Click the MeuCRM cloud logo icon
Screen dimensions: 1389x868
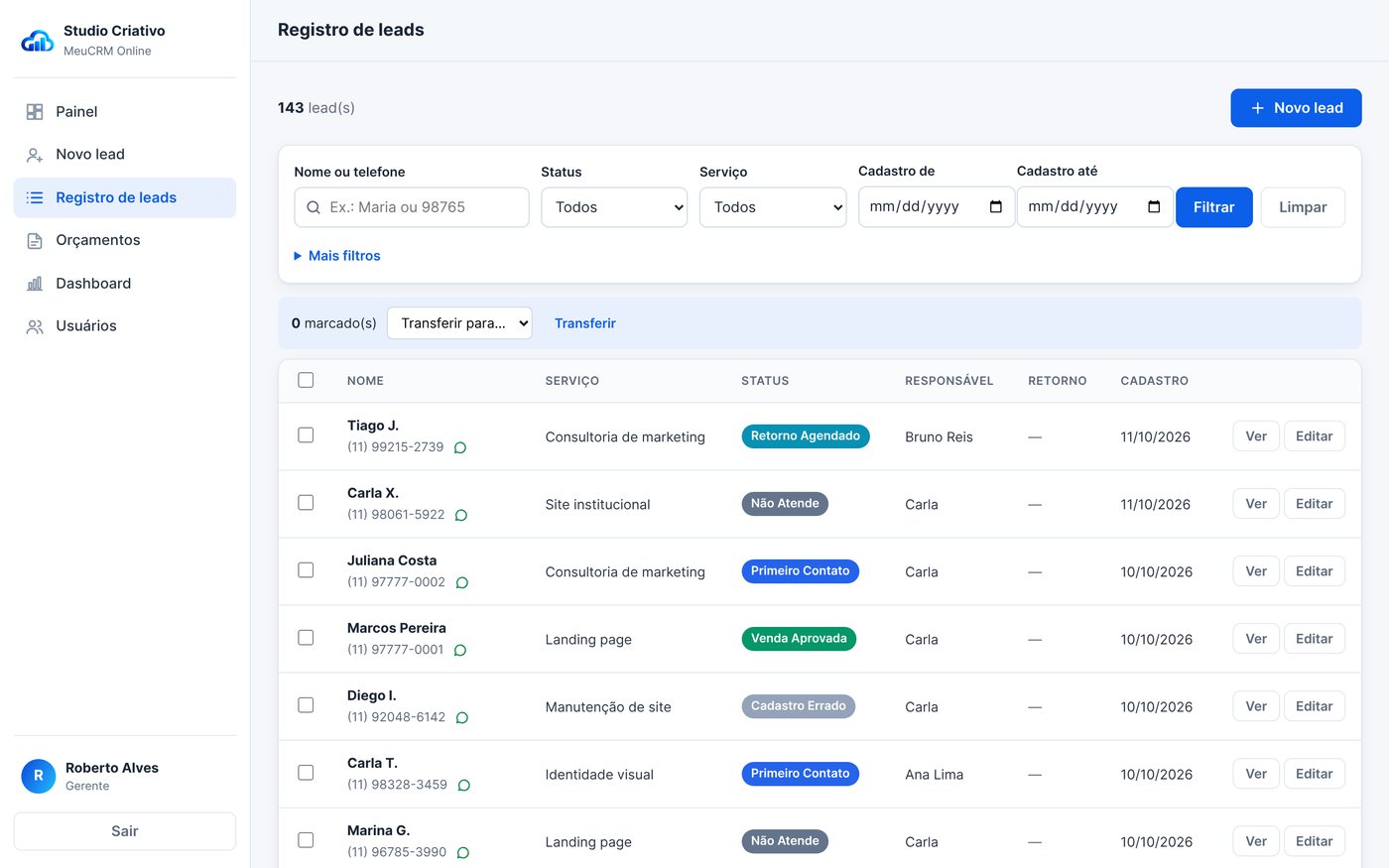[x=38, y=40]
